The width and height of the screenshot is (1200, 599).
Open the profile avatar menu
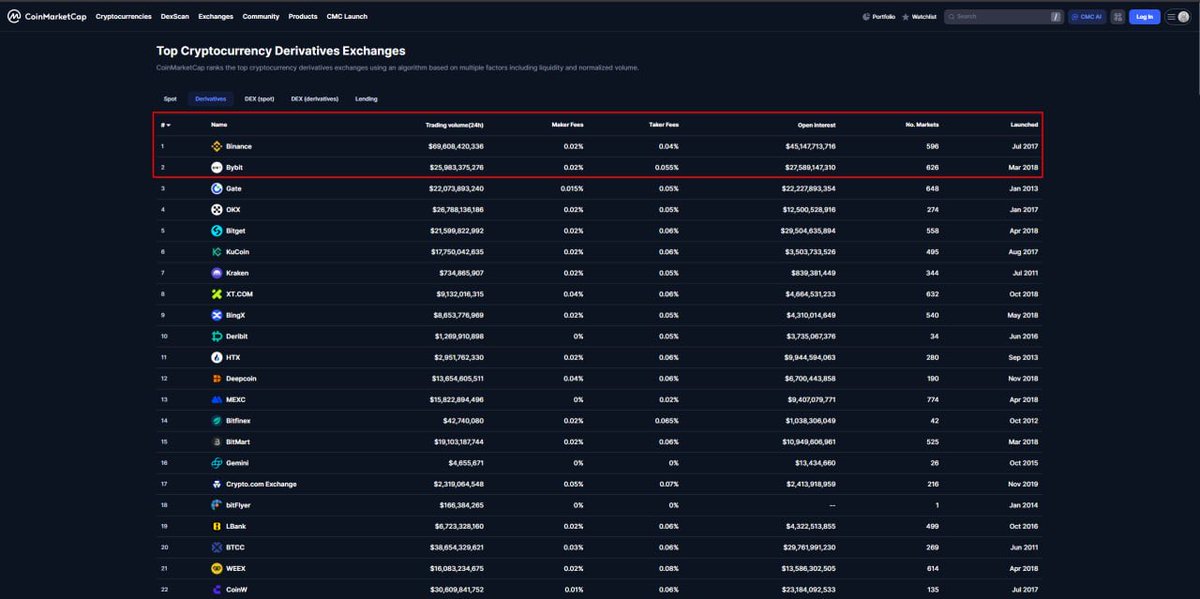tap(1183, 17)
